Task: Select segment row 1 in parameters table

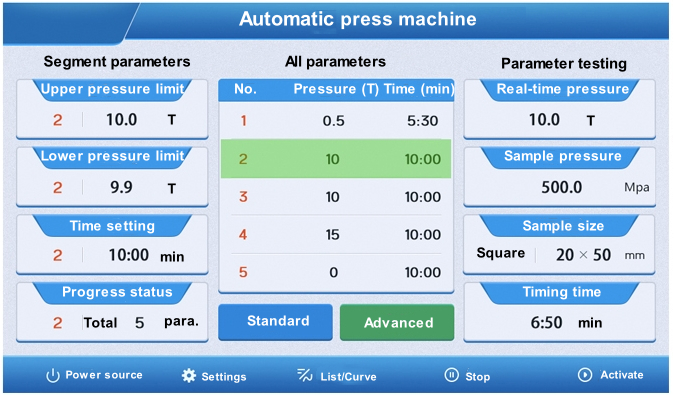Action: pyautogui.click(x=336, y=121)
